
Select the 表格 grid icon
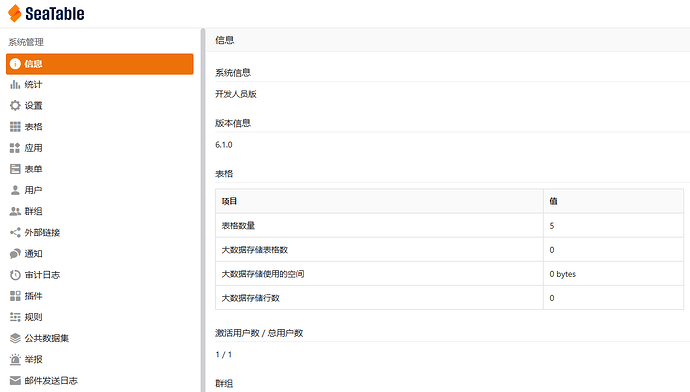[15, 127]
